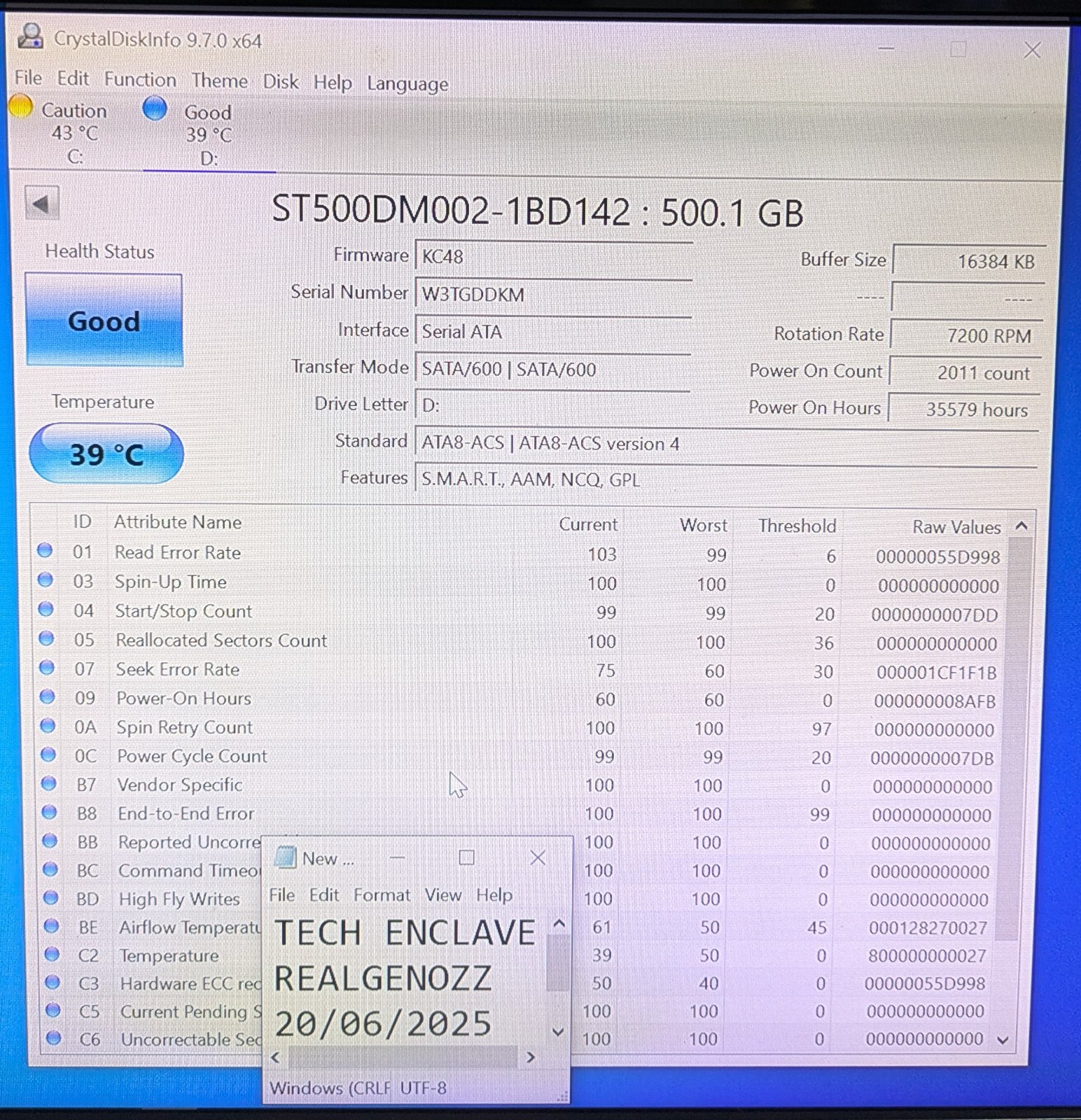The height and width of the screenshot is (1120, 1081).
Task: Click status dot for Seek Error Rate row
Action: click(x=47, y=668)
